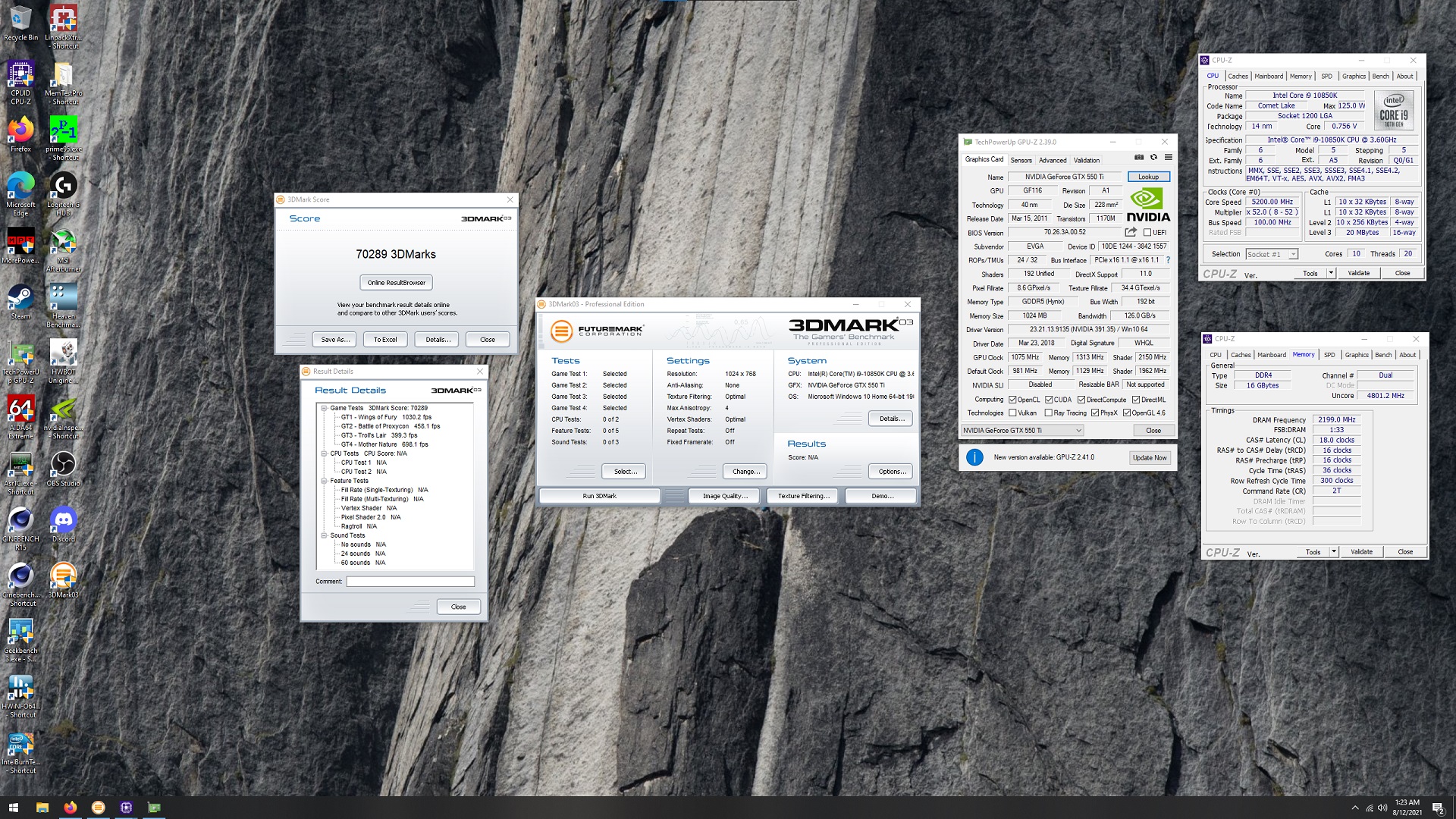Screen dimensions: 1456x819
Task: Toggle the Vulkan checkbox in GPU-Z
Action: click(x=1012, y=413)
